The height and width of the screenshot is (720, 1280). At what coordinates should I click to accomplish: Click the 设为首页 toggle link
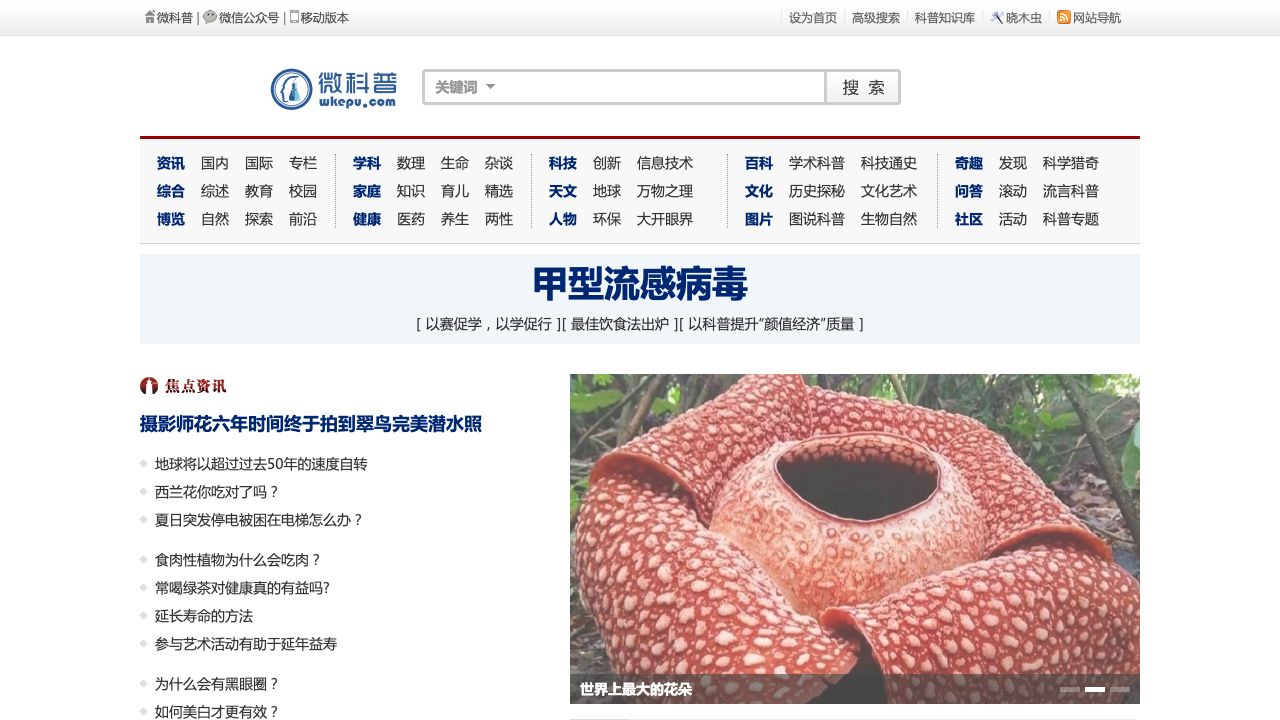pos(811,17)
